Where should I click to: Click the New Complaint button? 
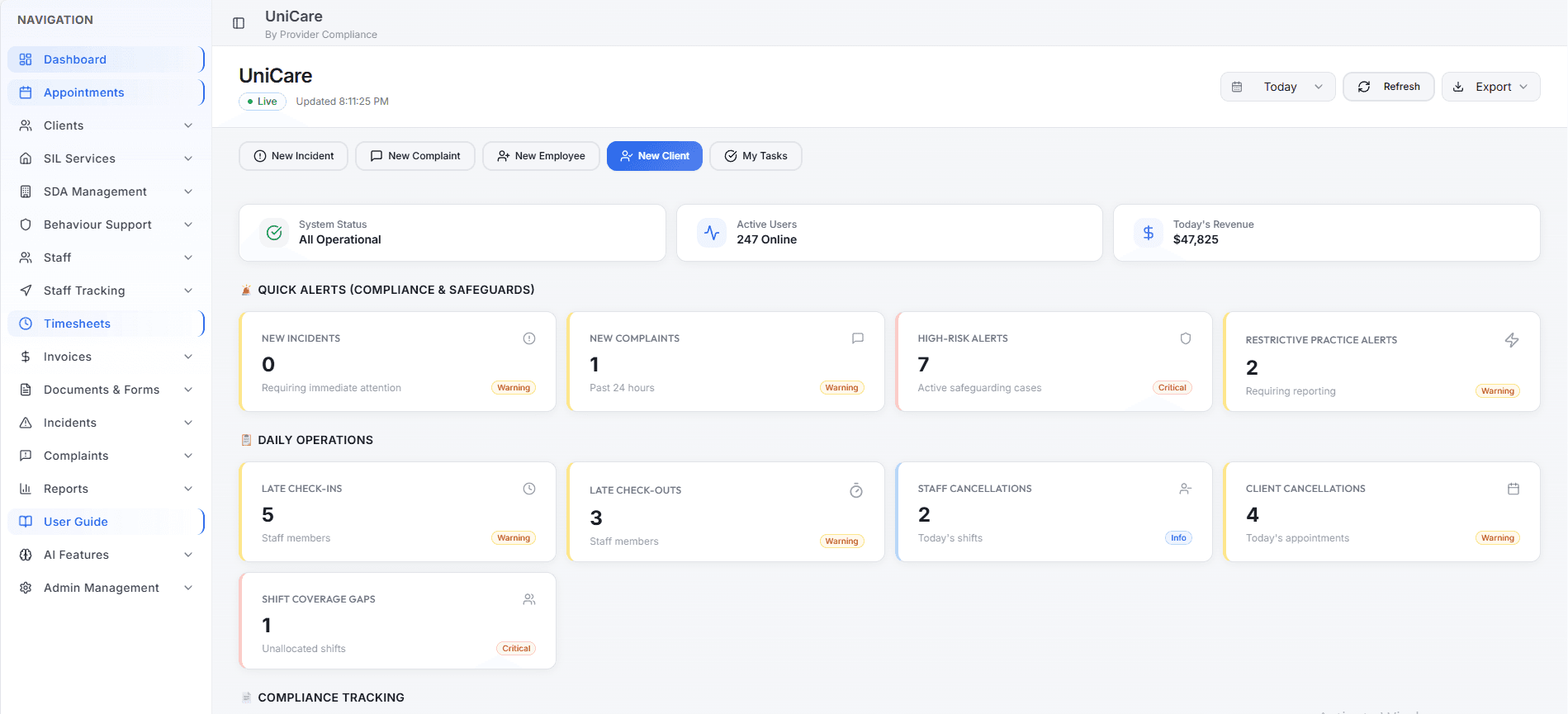(x=415, y=156)
